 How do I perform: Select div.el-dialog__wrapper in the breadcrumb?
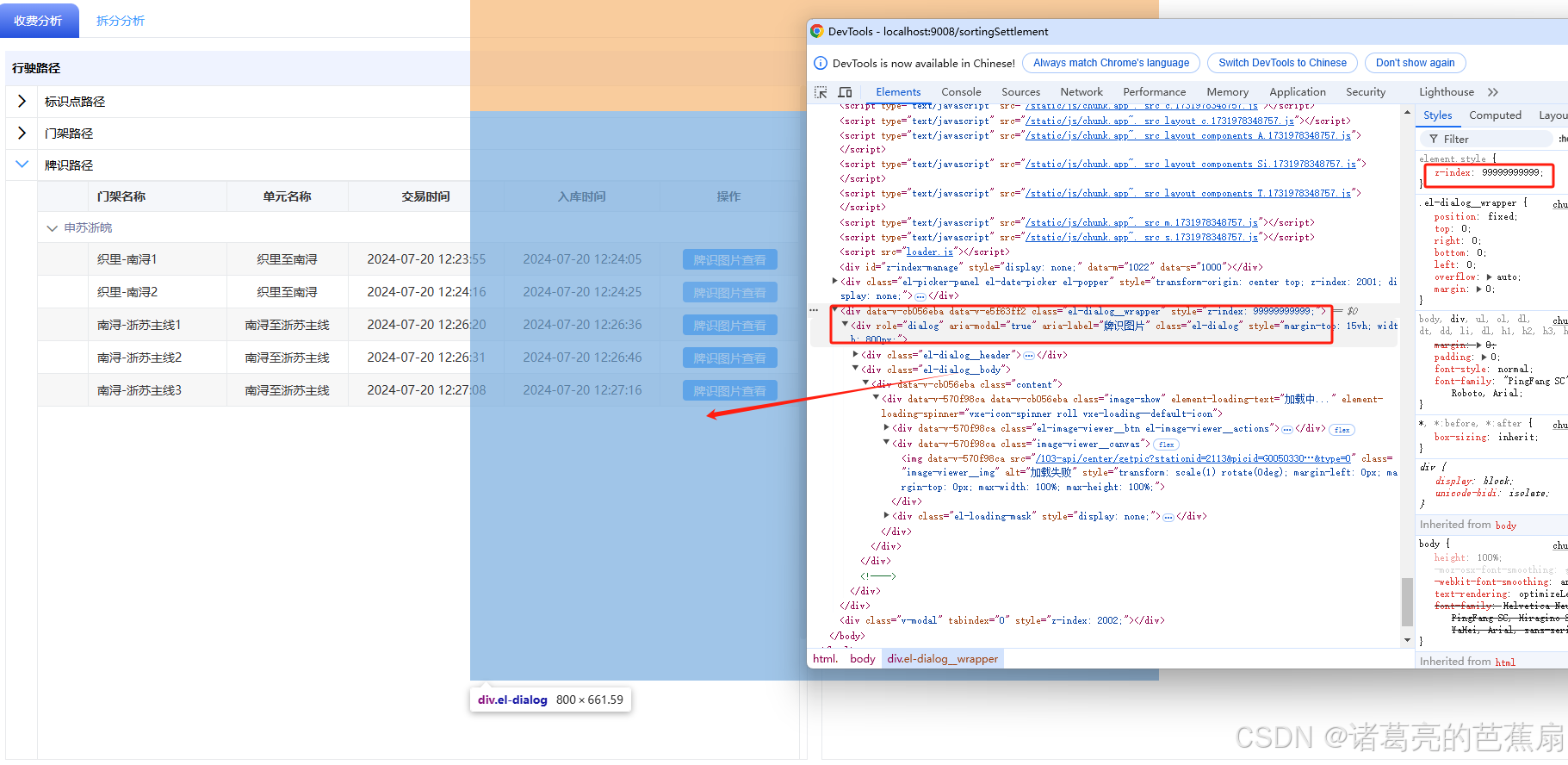point(942,659)
